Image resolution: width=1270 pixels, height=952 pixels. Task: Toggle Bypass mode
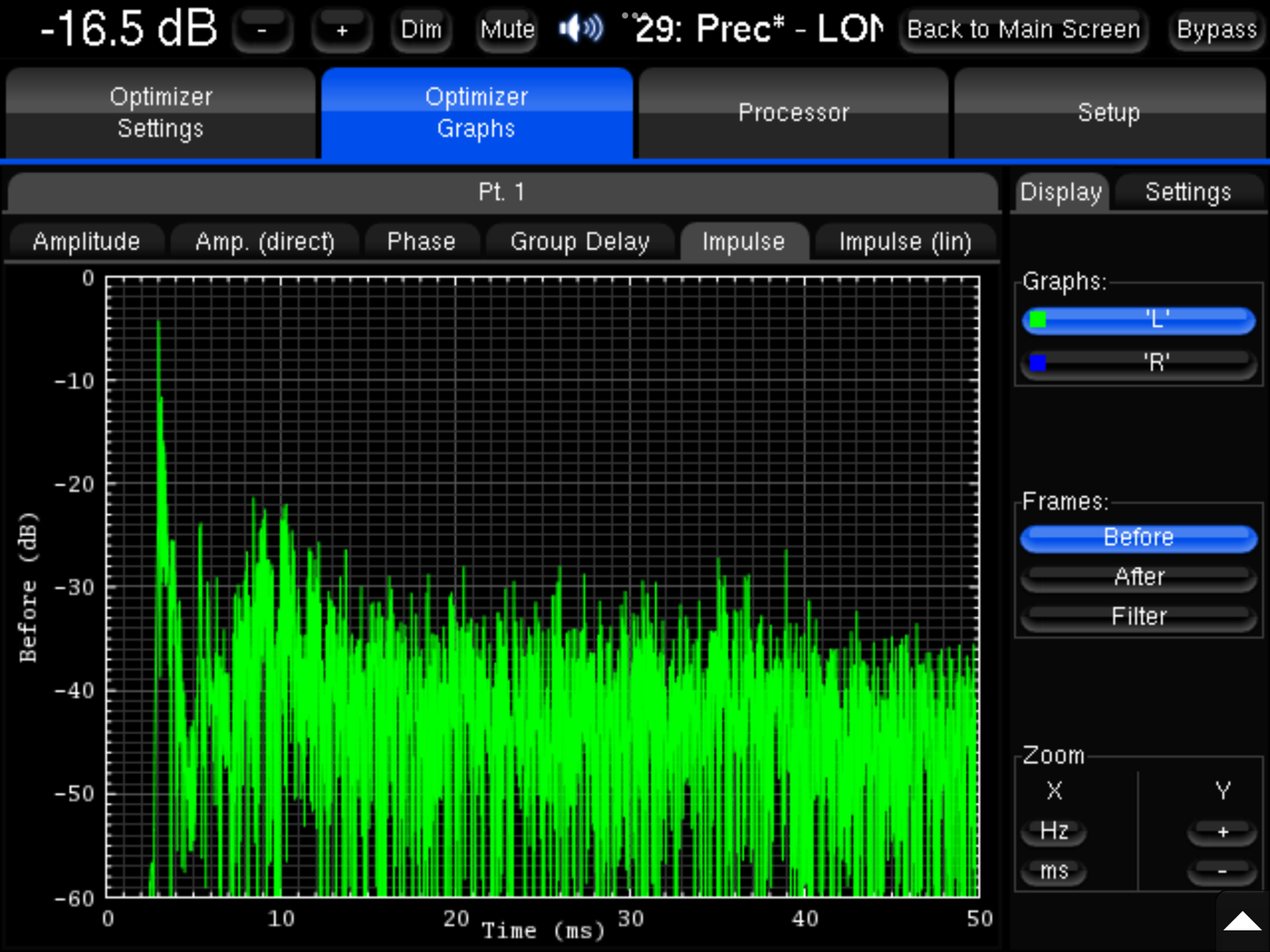[1216, 31]
